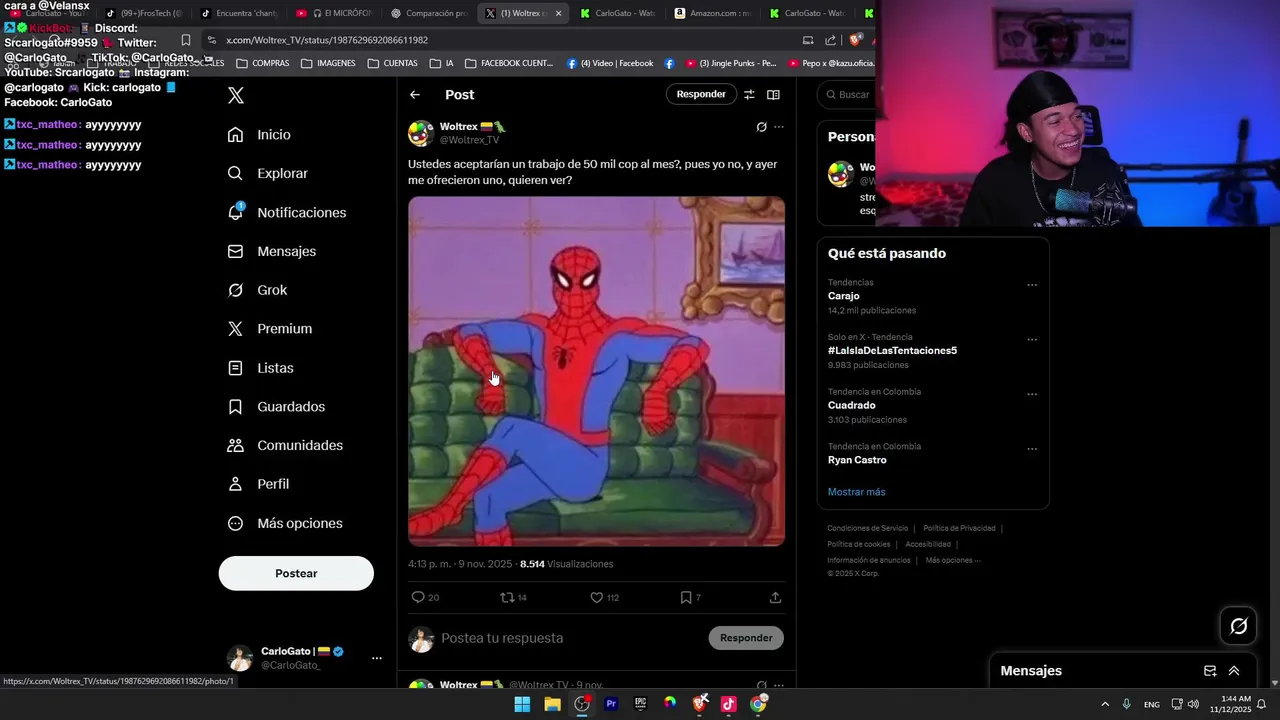Click the Grok icon on Woltrex post
This screenshot has height=720, width=1280.
click(761, 127)
